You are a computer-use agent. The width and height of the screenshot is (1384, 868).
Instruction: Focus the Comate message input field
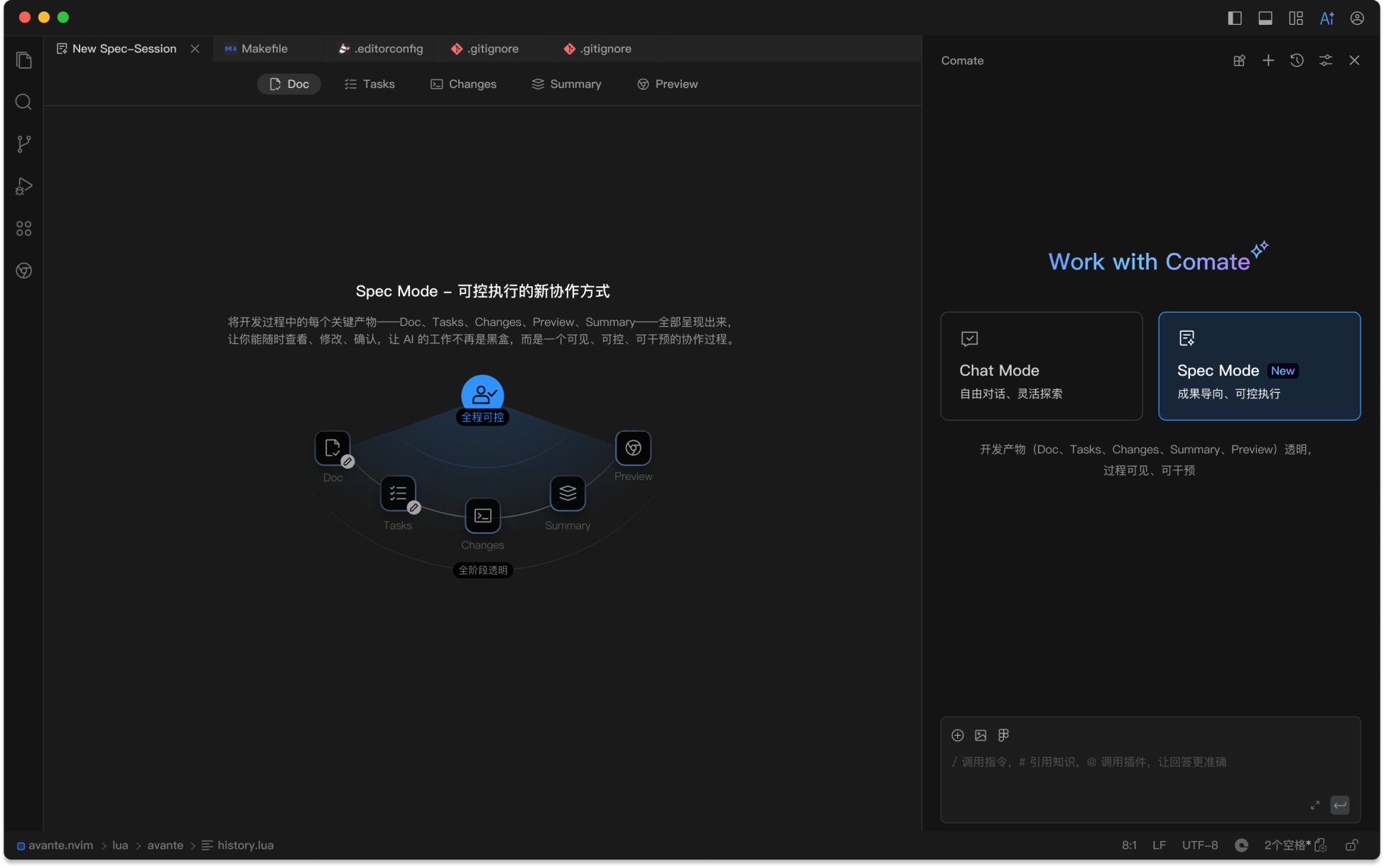(1150, 762)
